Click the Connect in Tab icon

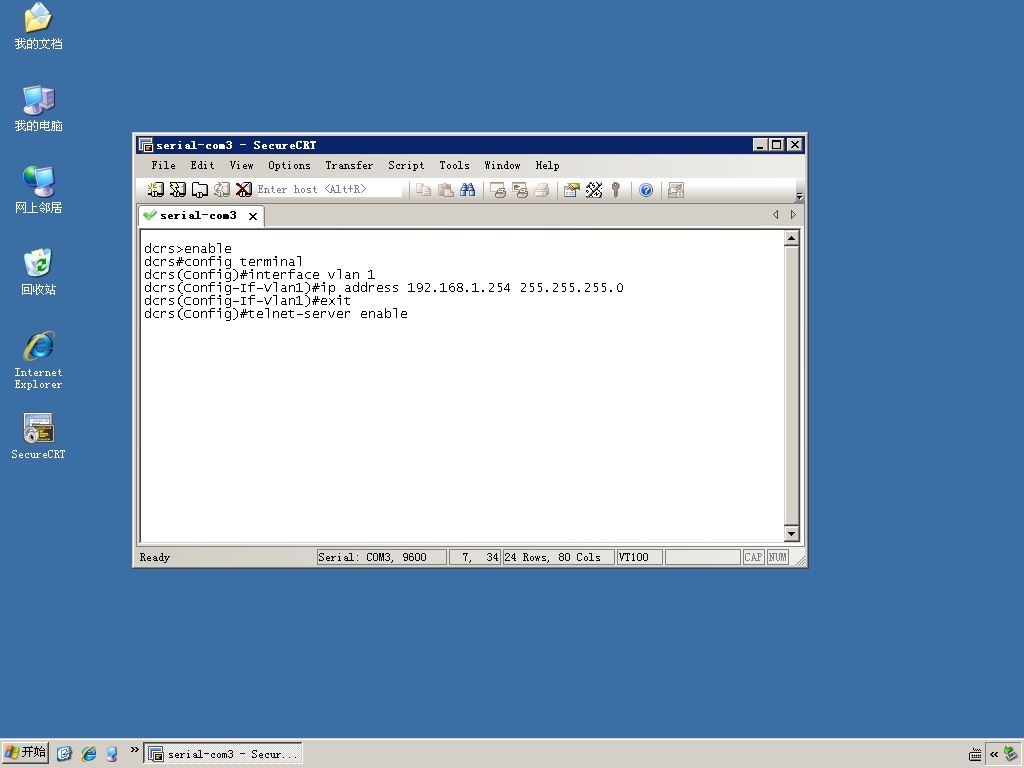[x=199, y=189]
